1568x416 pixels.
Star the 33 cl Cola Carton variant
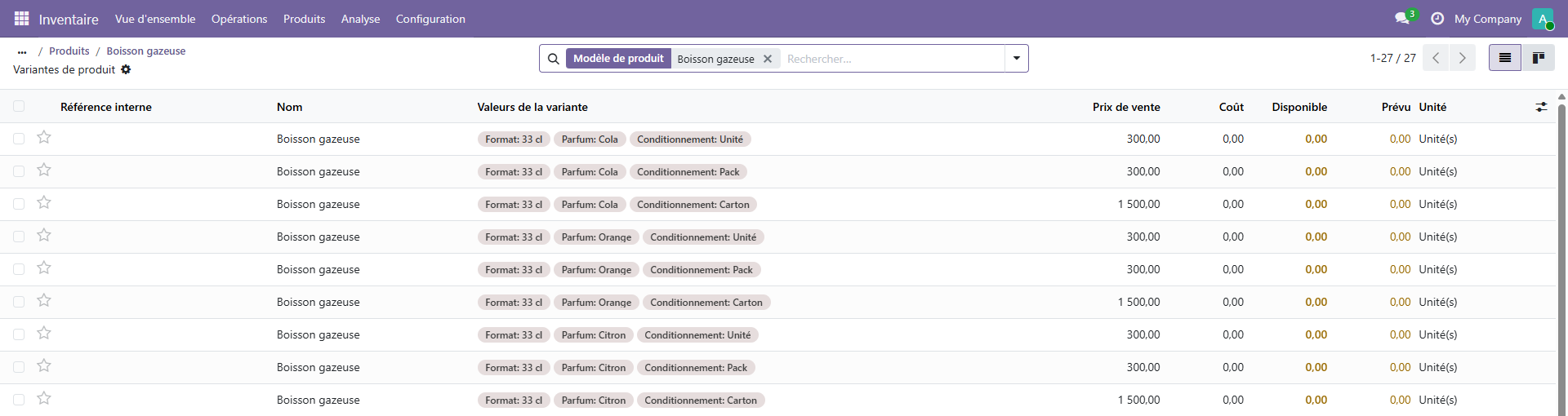(44, 203)
